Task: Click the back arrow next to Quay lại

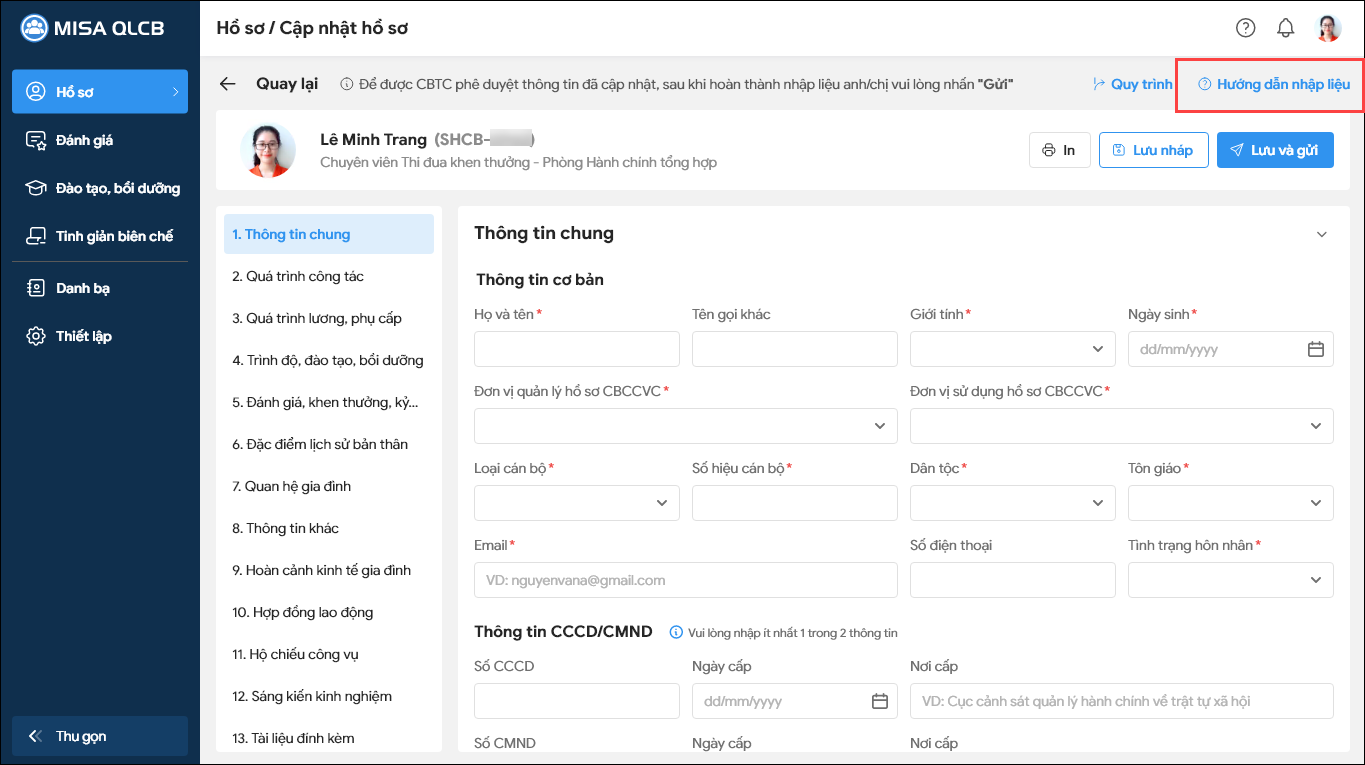Action: coord(228,84)
